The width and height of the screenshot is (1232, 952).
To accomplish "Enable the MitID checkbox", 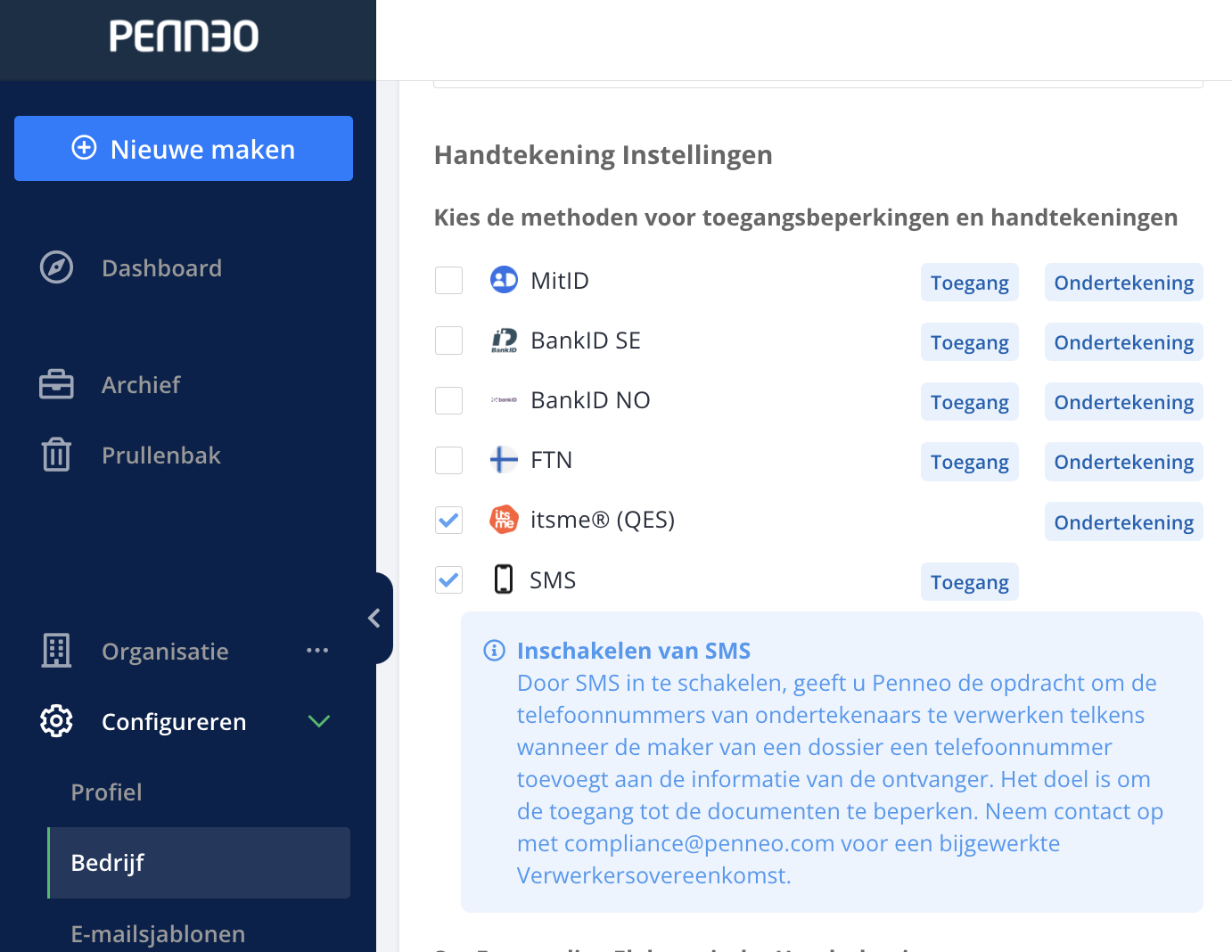I will click(448, 280).
